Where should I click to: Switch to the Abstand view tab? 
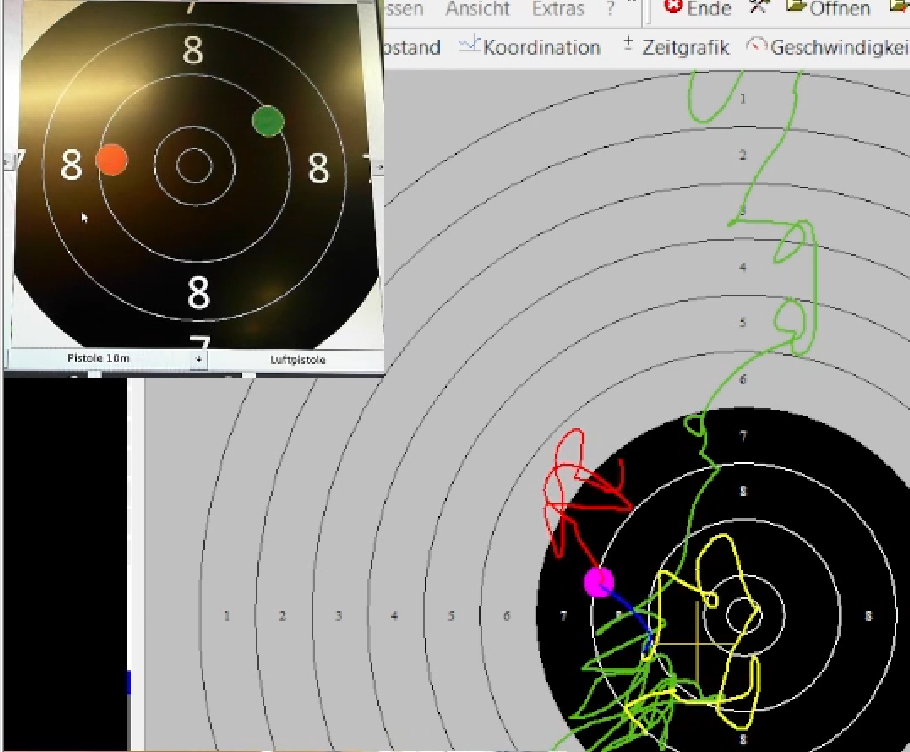tap(412, 47)
